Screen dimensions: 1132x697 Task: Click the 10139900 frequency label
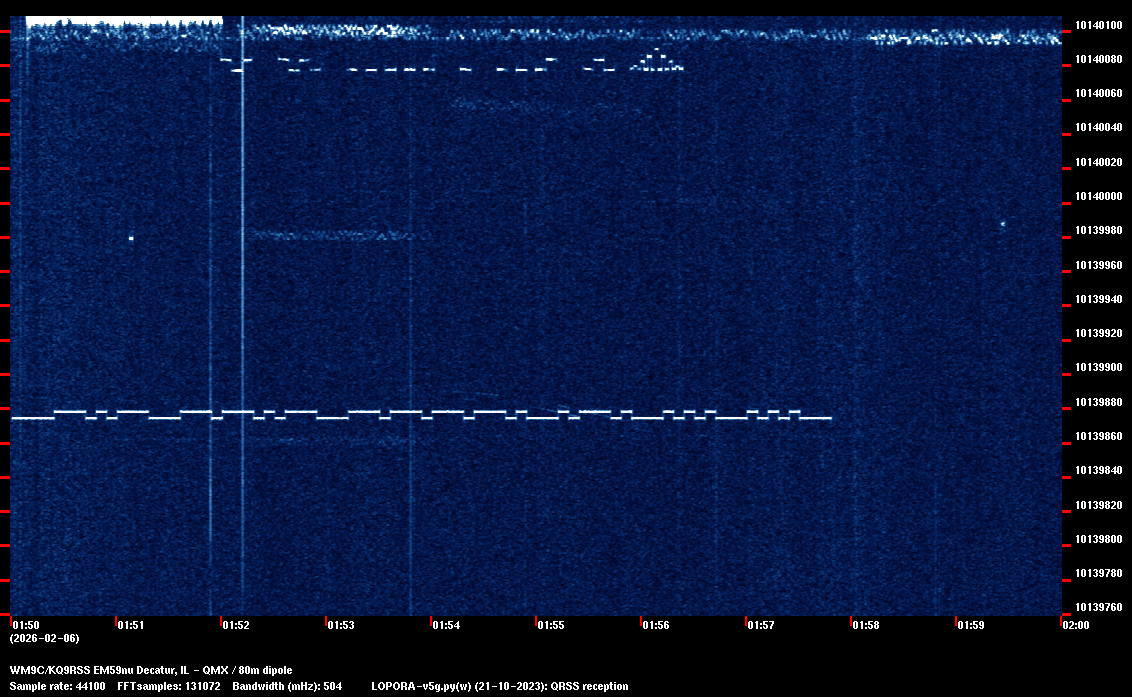coord(1098,368)
